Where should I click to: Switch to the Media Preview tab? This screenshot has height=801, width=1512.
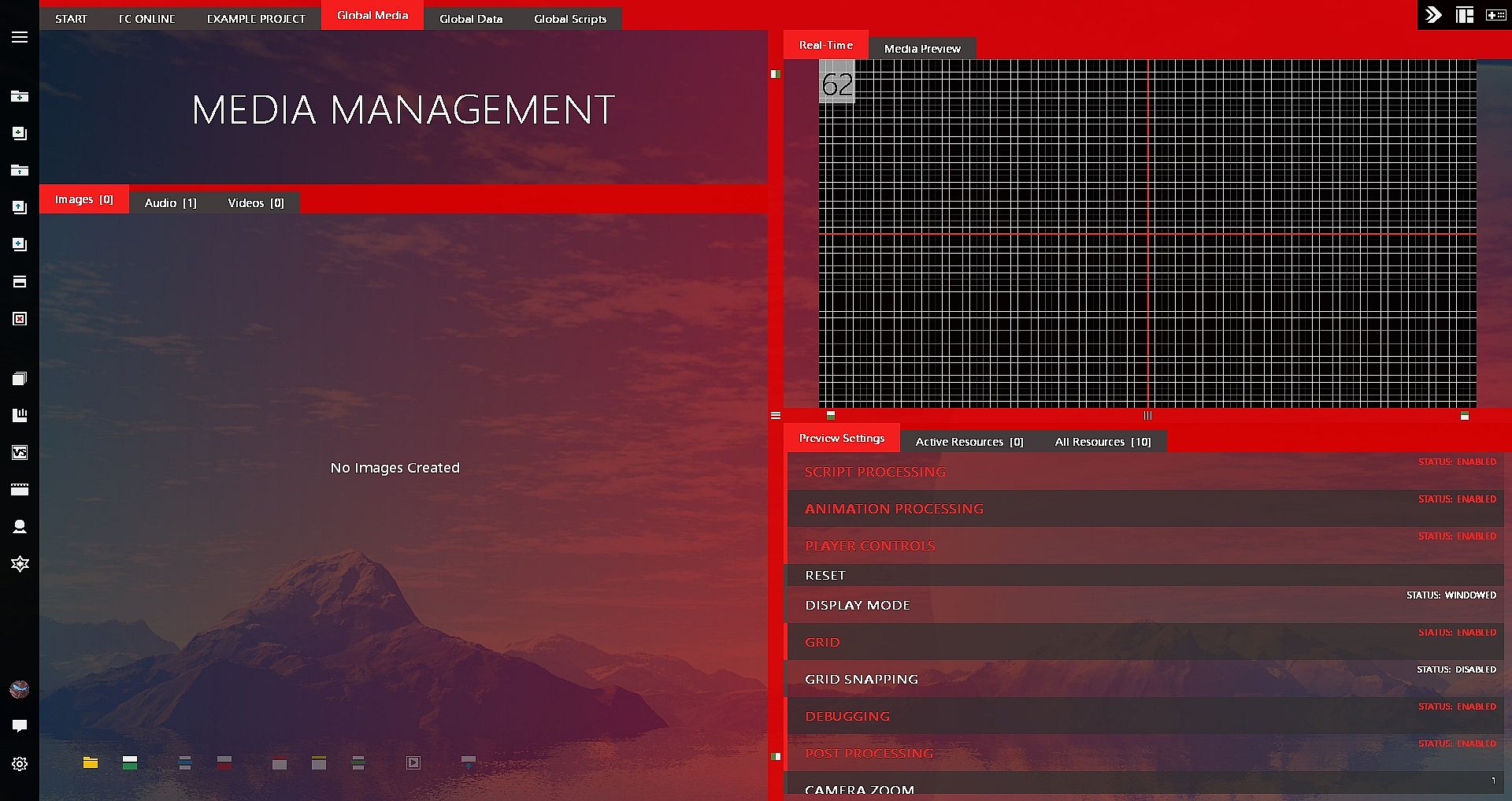coord(922,49)
